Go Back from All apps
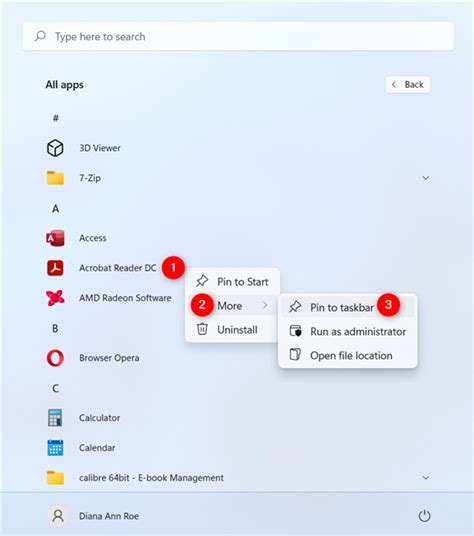Viewport: 474px width, 536px height. point(408,84)
